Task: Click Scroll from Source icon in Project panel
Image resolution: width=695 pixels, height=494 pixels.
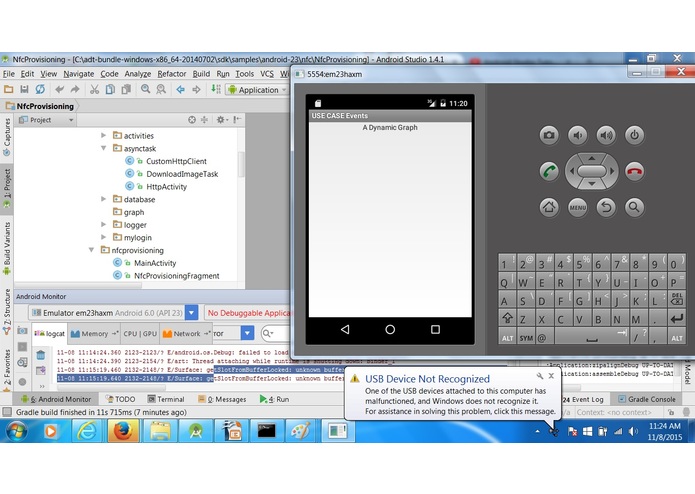Action: tap(192, 120)
